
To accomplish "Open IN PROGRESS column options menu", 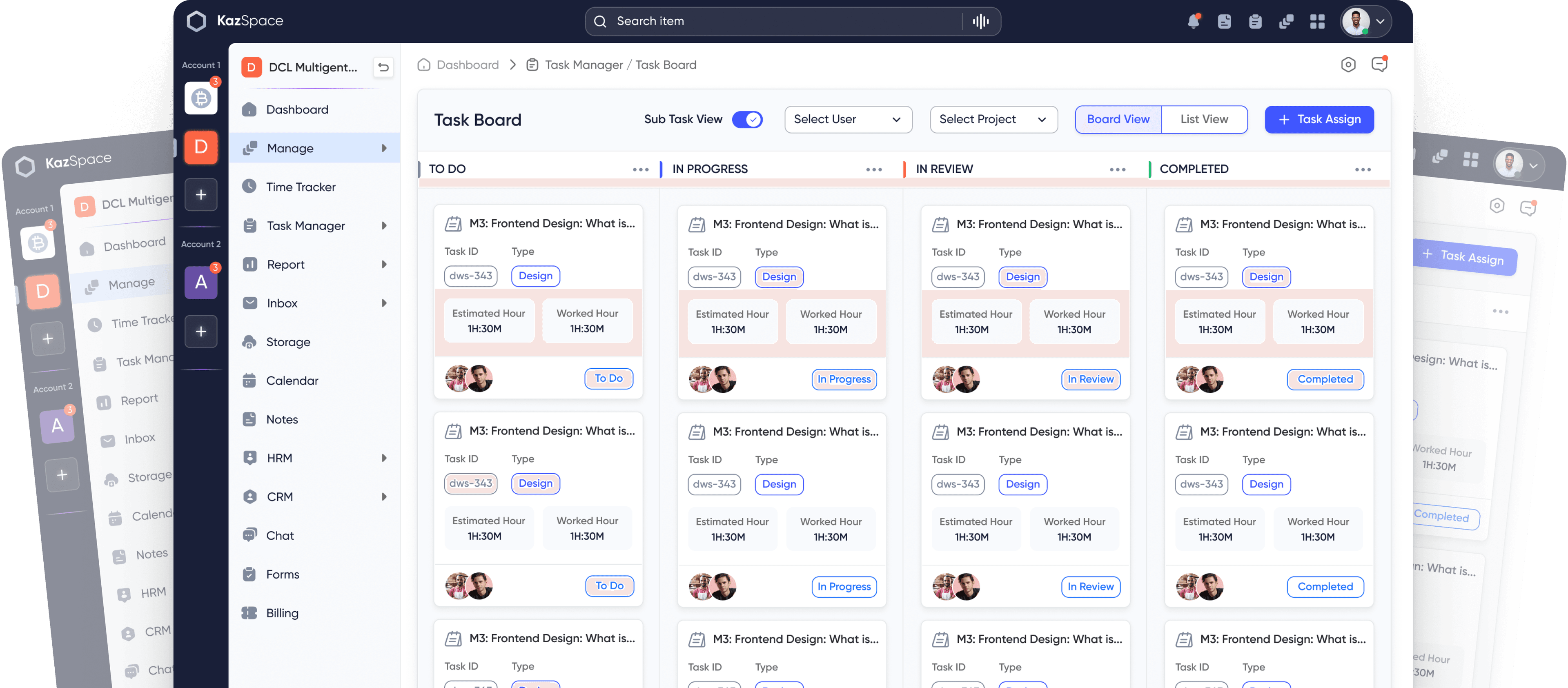I will tap(873, 170).
